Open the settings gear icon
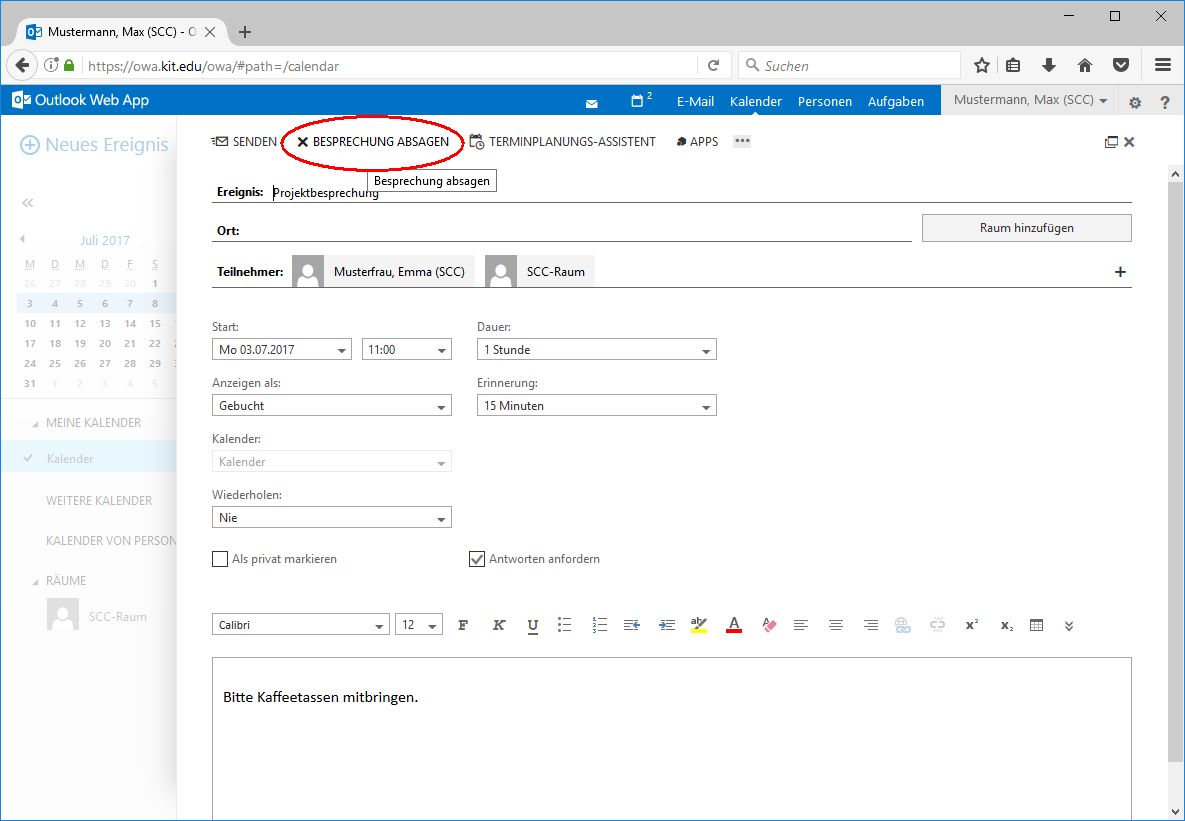This screenshot has width=1185, height=821. (1134, 102)
